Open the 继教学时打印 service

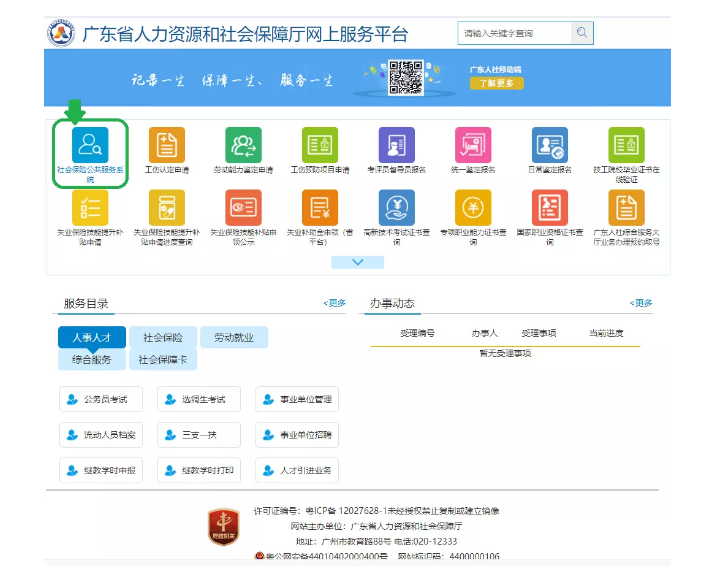(x=199, y=470)
